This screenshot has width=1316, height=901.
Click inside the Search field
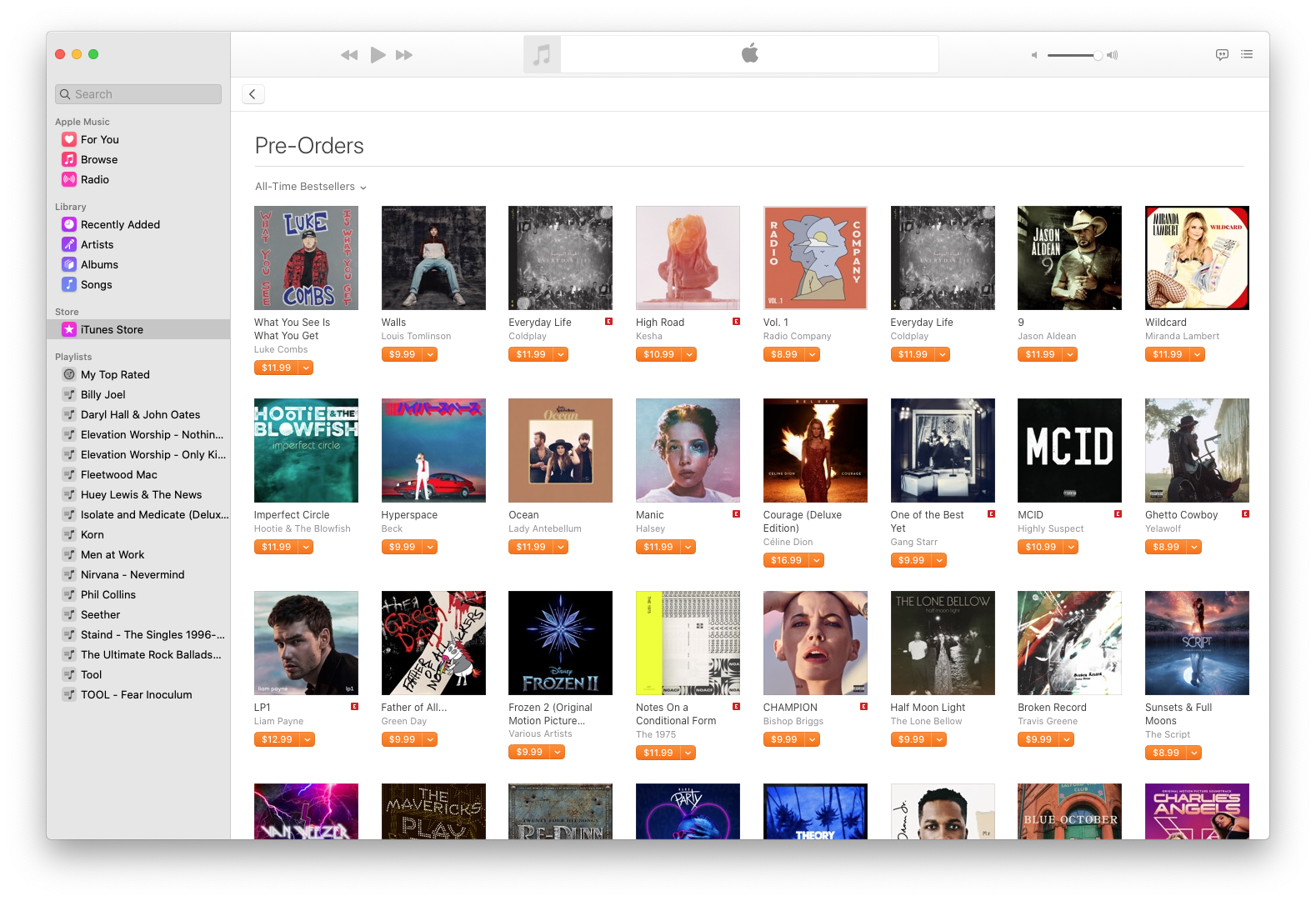pyautogui.click(x=138, y=94)
